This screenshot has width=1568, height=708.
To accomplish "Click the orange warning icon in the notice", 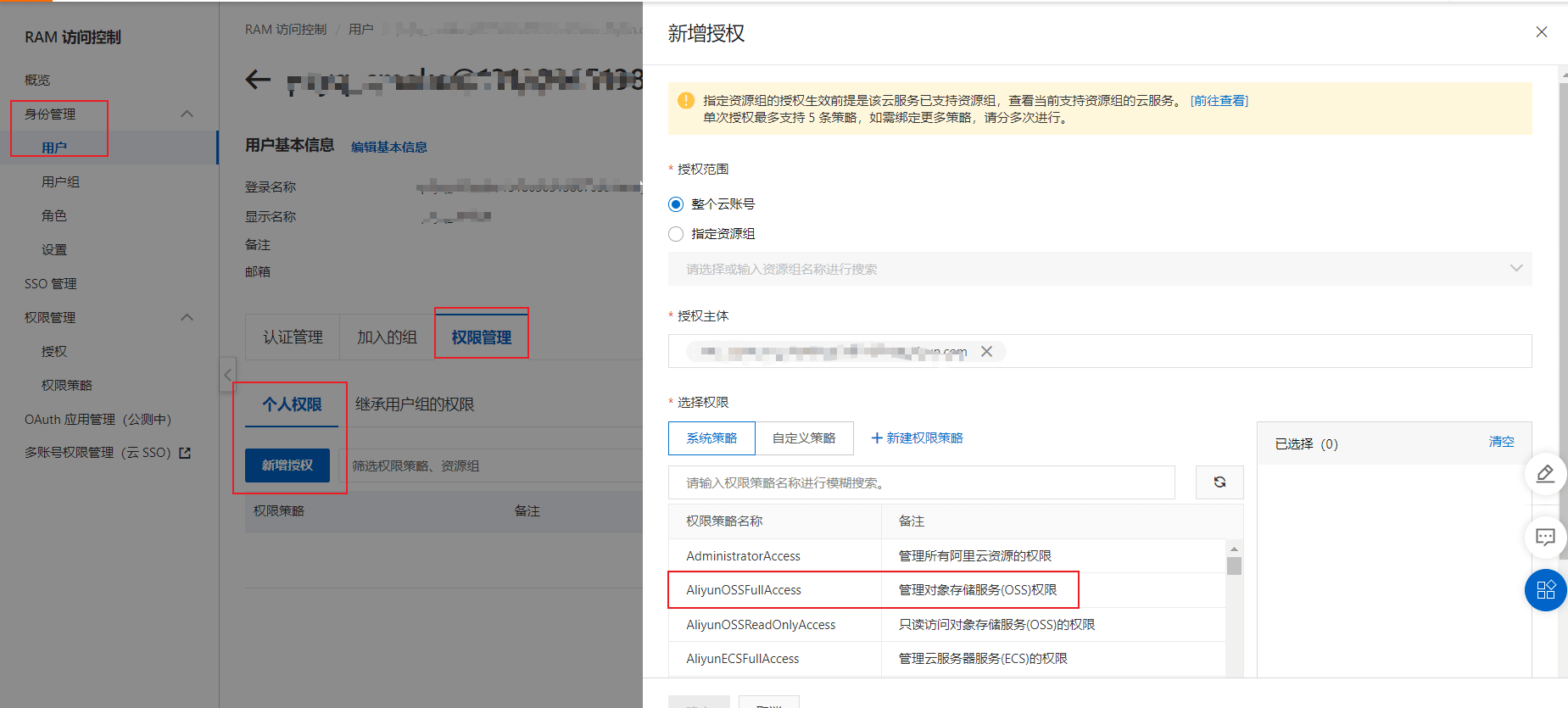I will (x=686, y=101).
